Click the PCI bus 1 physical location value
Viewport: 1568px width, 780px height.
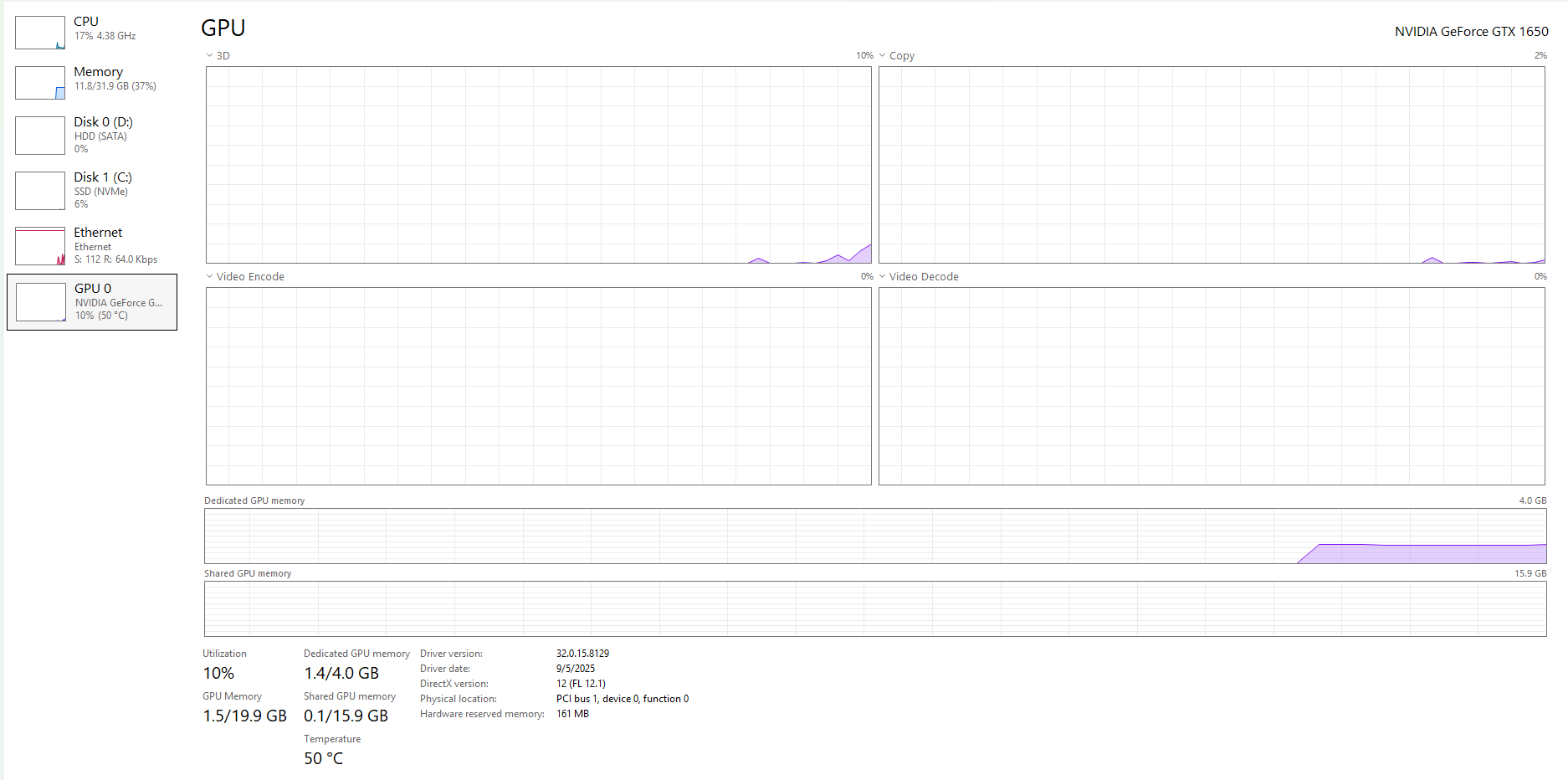[x=623, y=699]
